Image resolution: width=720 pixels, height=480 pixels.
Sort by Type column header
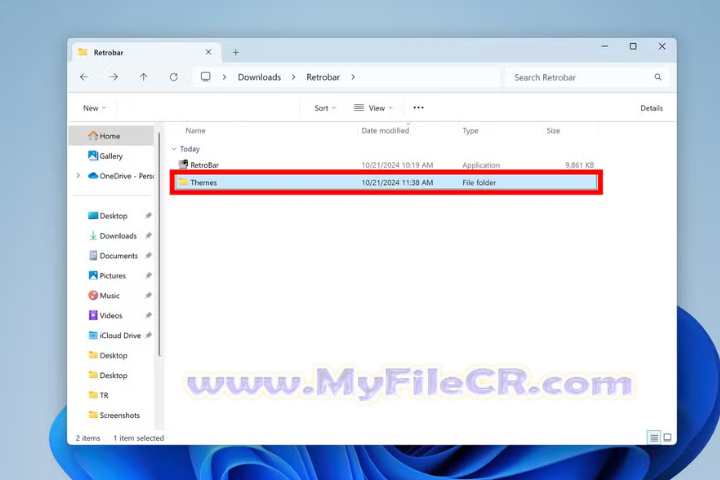(470, 131)
